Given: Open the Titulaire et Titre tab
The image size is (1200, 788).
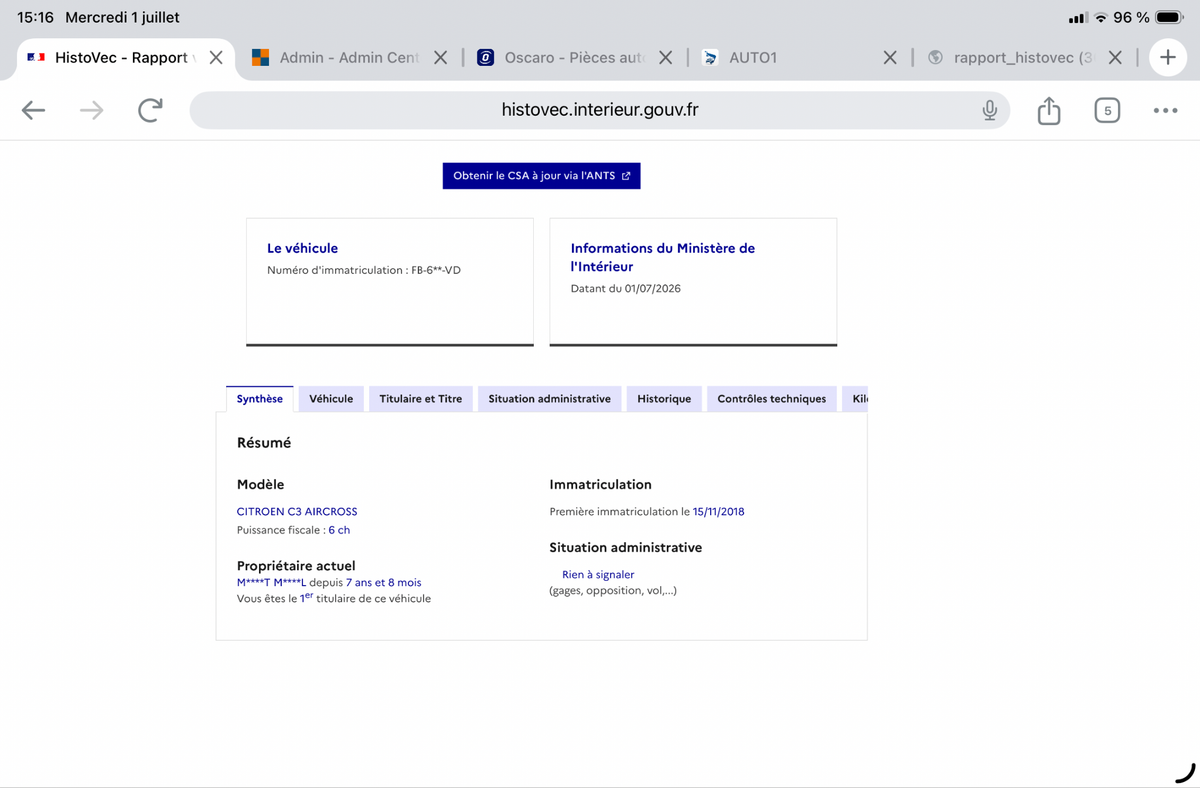Looking at the screenshot, I should pyautogui.click(x=421, y=399).
